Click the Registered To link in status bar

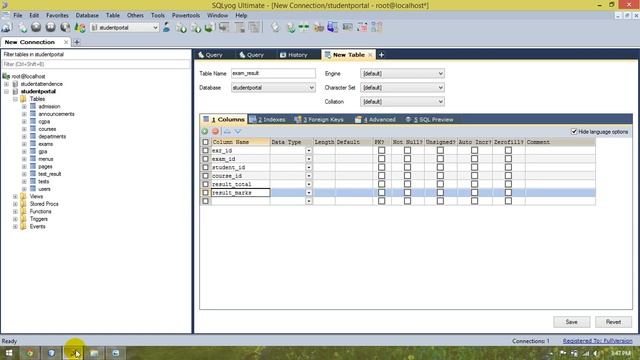click(598, 341)
